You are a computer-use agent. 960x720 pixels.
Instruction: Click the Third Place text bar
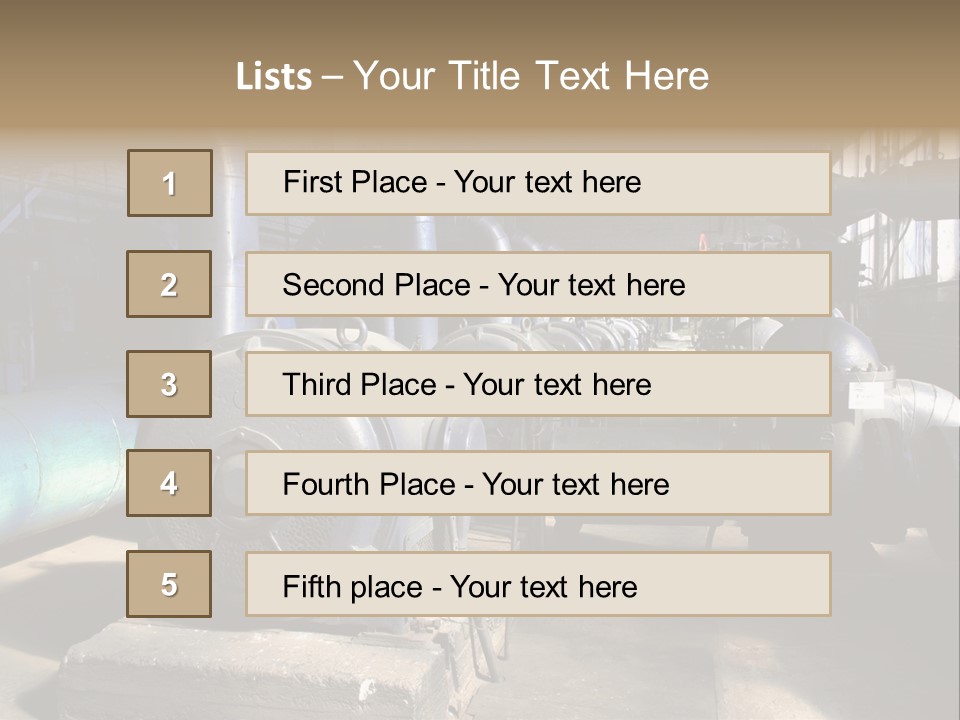click(538, 384)
